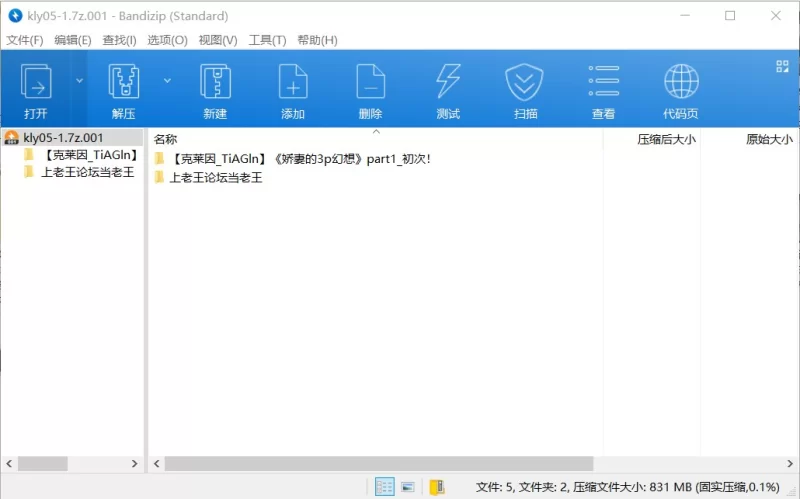Sort by 名称 column header
Image resolution: width=800 pixels, height=499 pixels.
(x=165, y=139)
